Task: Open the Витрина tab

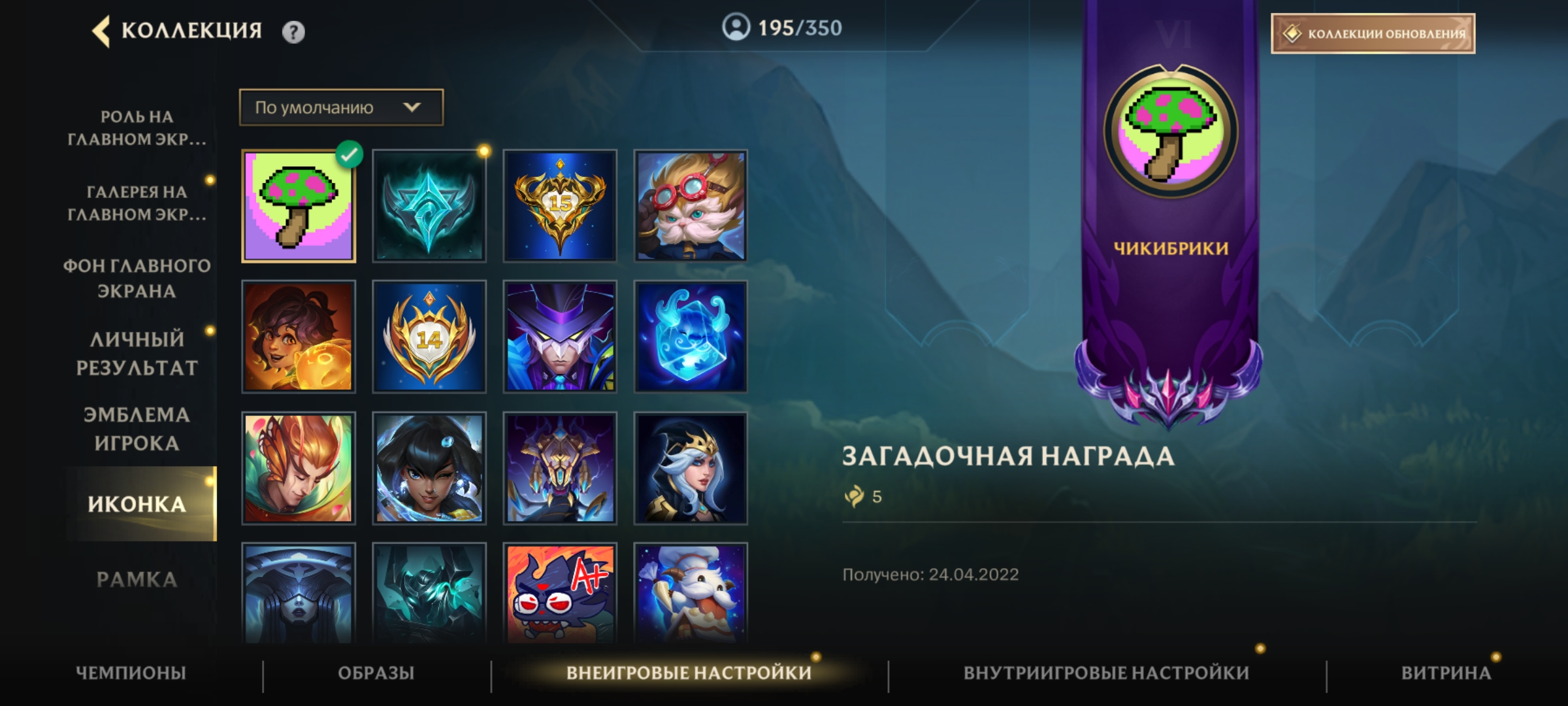Action: pos(1446,673)
